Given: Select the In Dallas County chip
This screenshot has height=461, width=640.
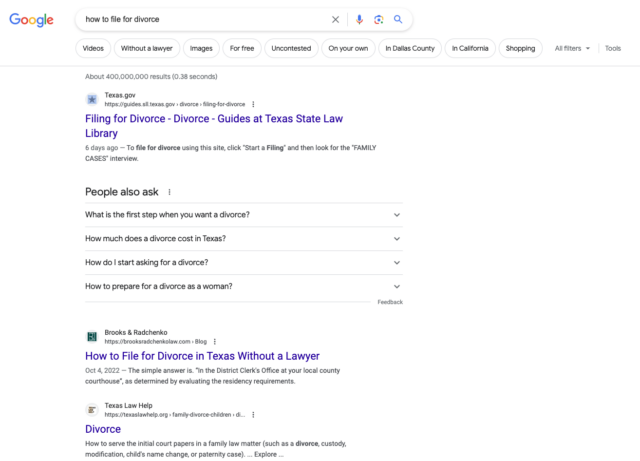Looking at the screenshot, I should pyautogui.click(x=410, y=48).
